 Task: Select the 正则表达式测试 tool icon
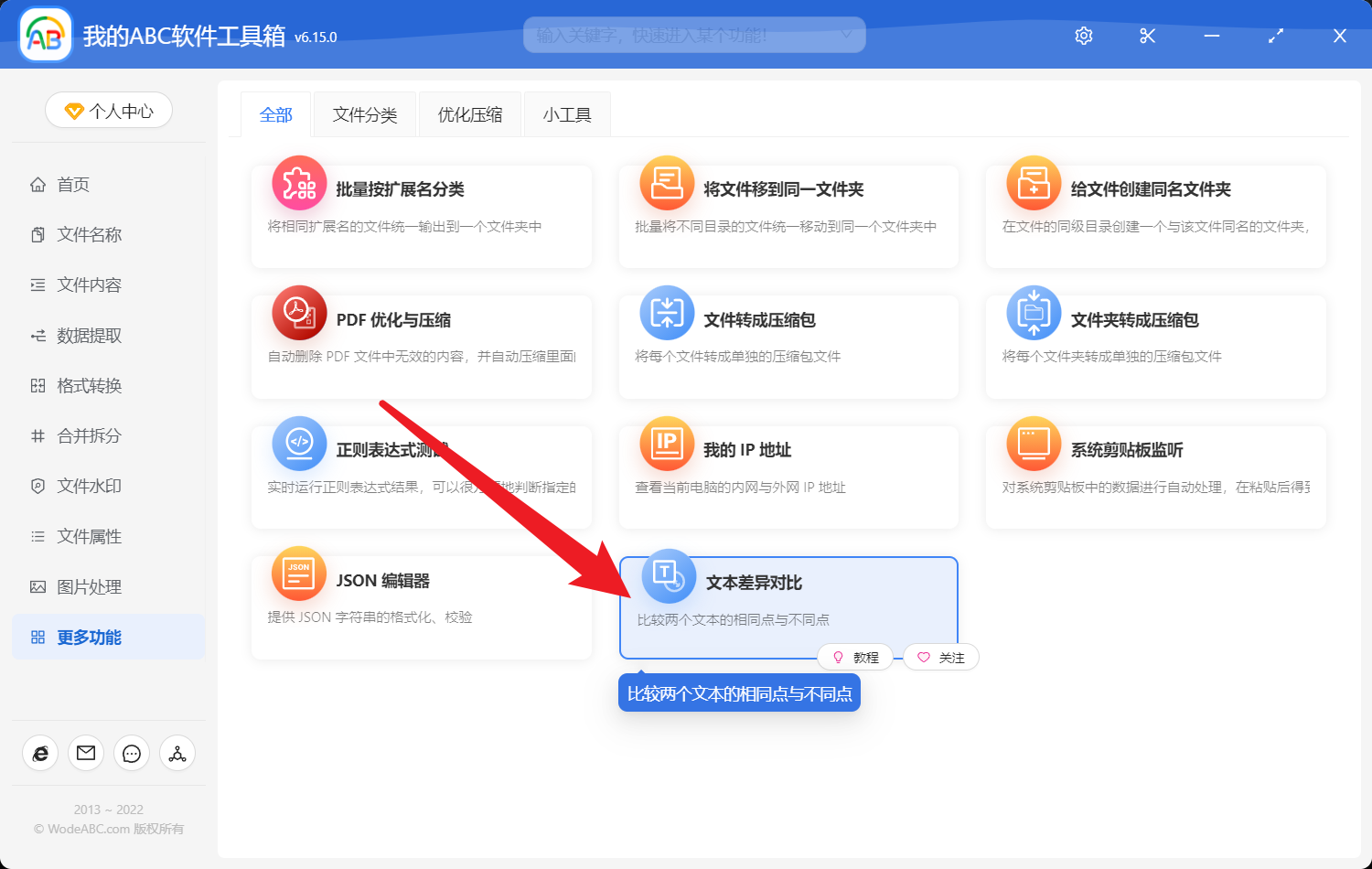(x=299, y=444)
